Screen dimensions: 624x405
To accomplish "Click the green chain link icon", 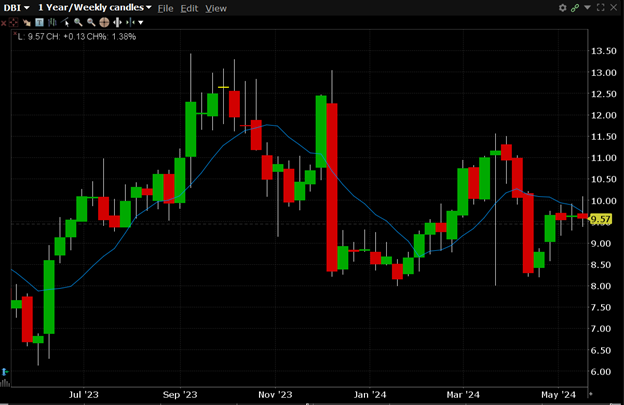I will [x=575, y=8].
